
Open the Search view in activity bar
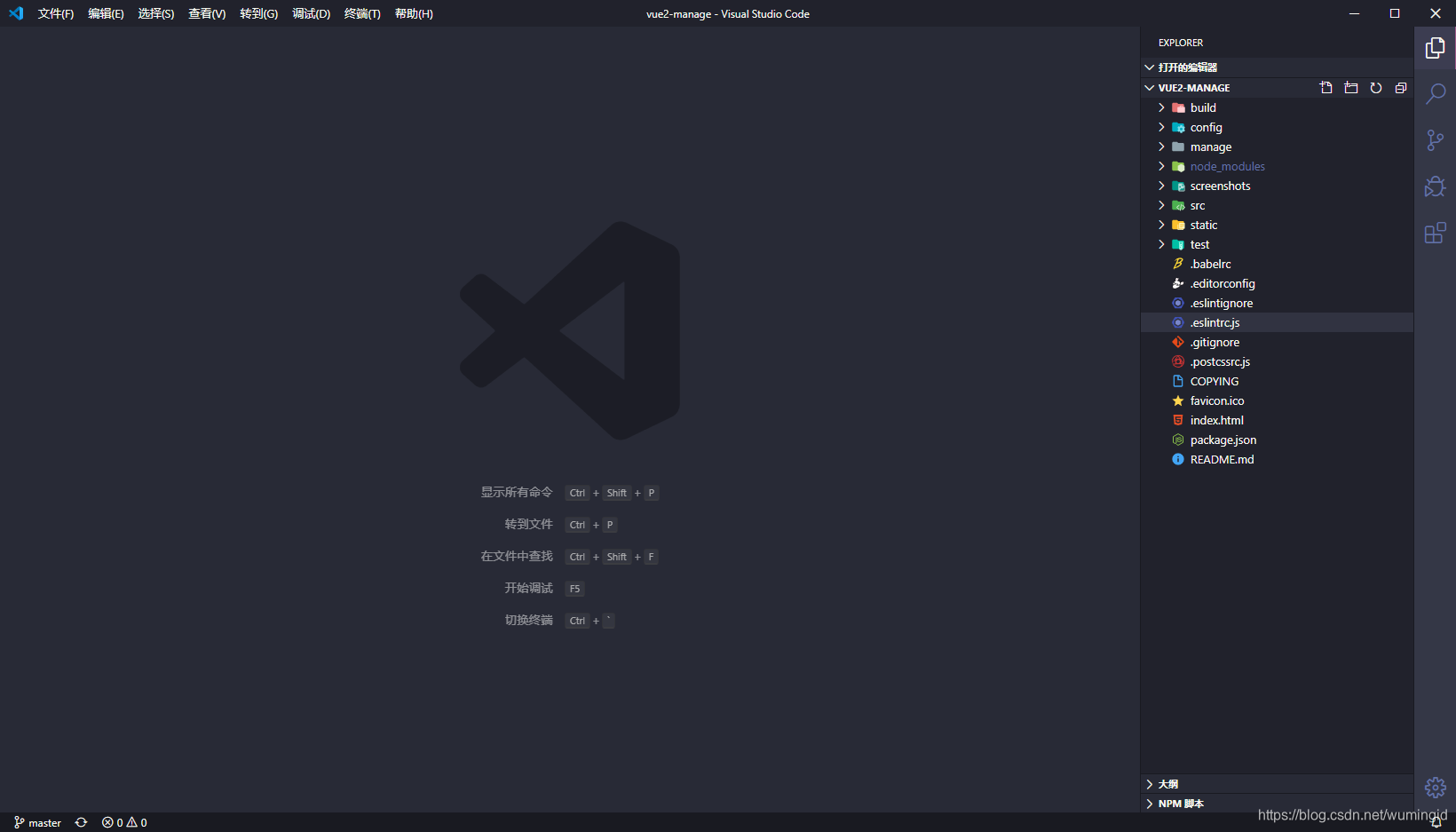(x=1435, y=93)
